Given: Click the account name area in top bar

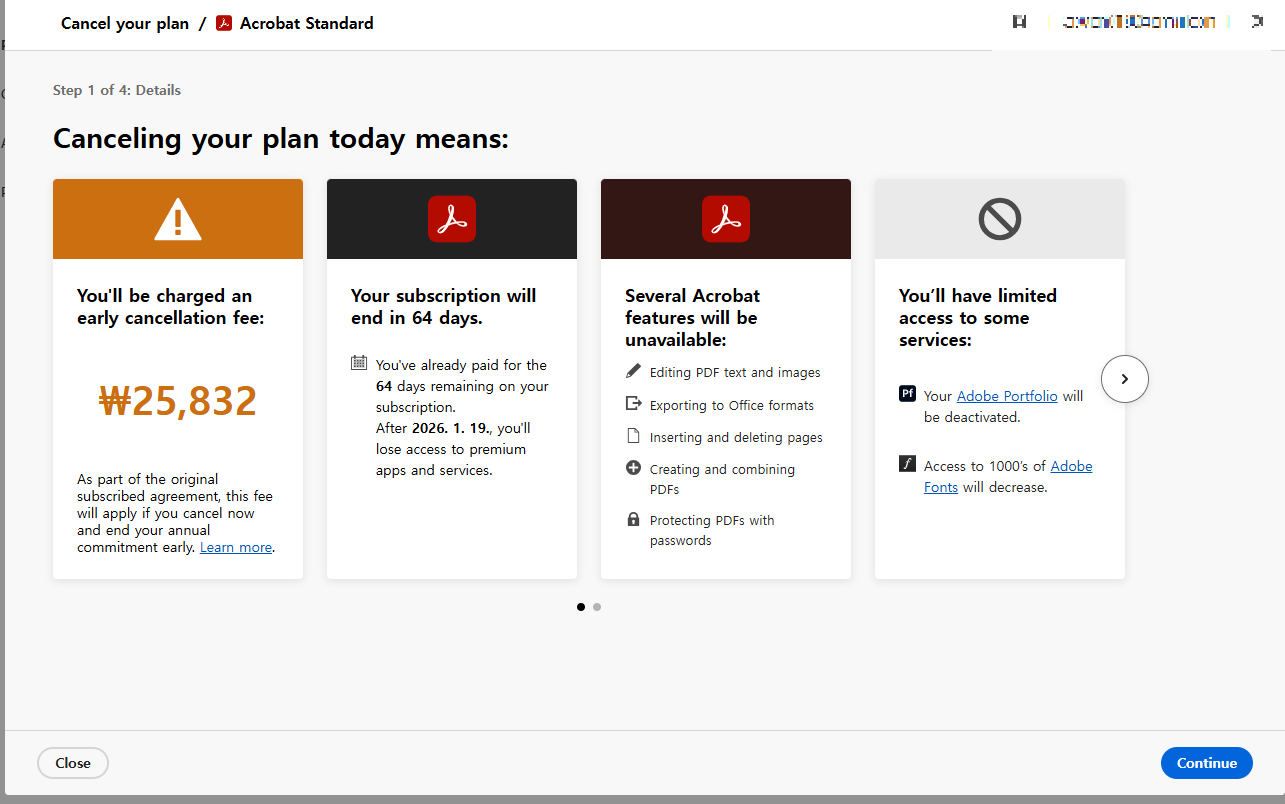Looking at the screenshot, I should [x=1138, y=21].
